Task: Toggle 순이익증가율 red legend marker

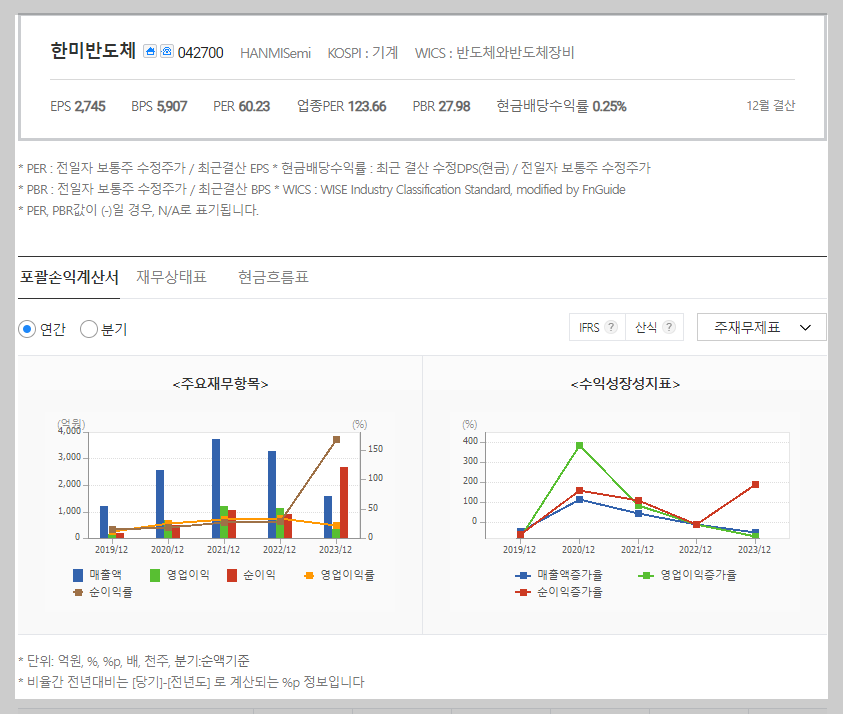Action: (x=523, y=592)
